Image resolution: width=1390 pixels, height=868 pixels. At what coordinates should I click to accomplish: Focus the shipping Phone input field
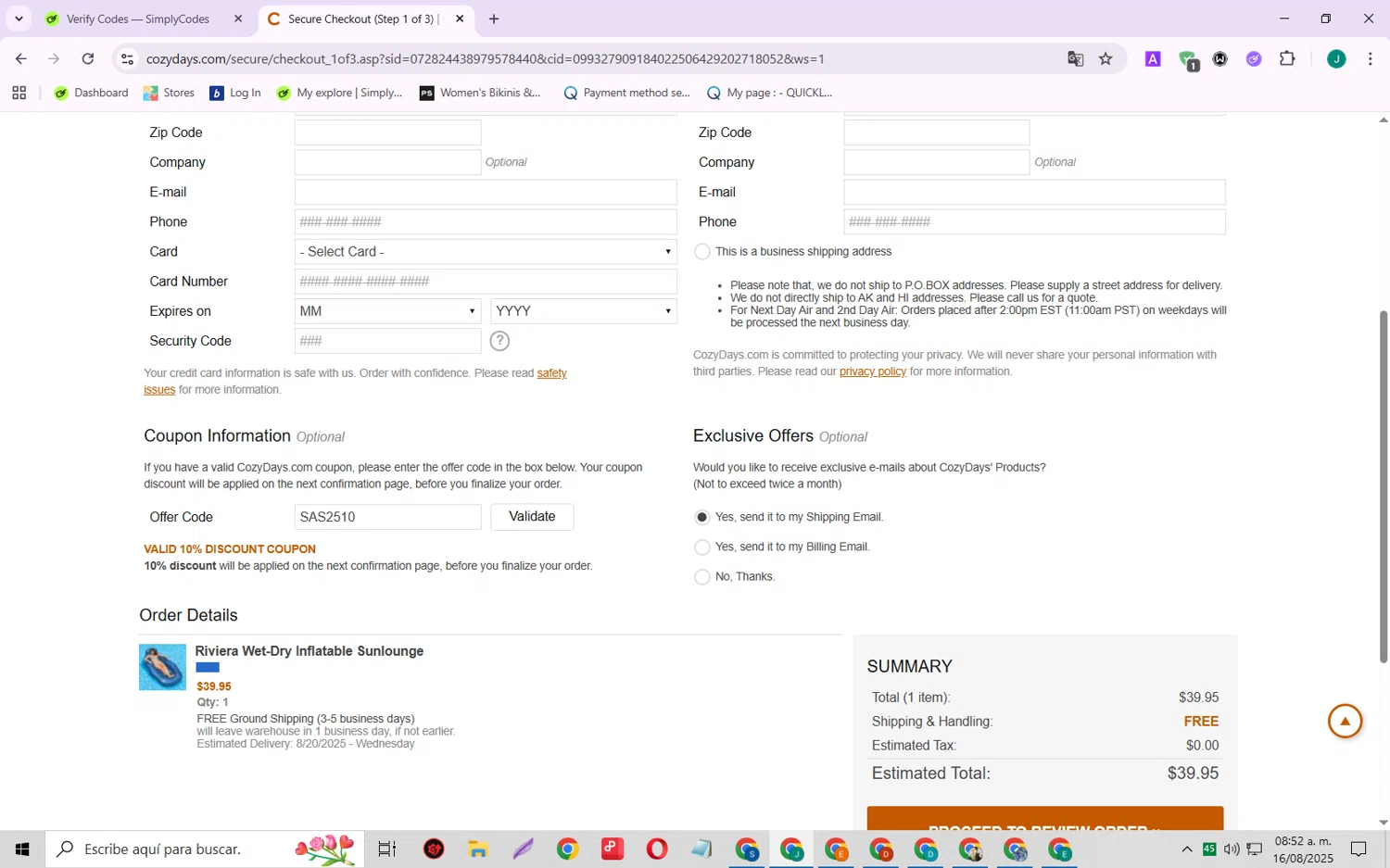(x=1034, y=221)
